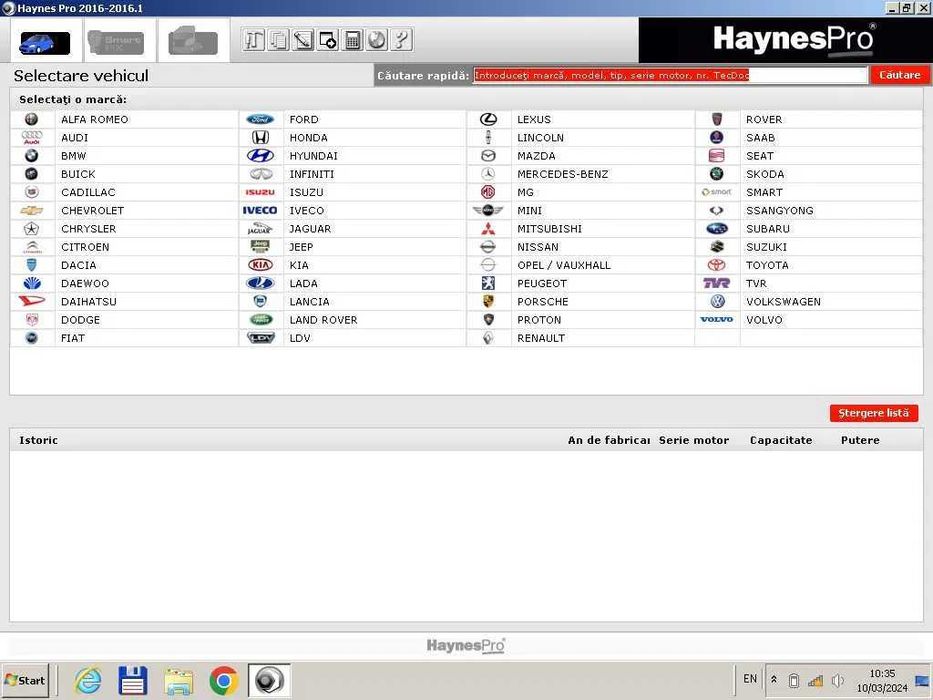The image size is (933, 700).
Task: Select the Peugeot lion logo
Action: click(488, 283)
